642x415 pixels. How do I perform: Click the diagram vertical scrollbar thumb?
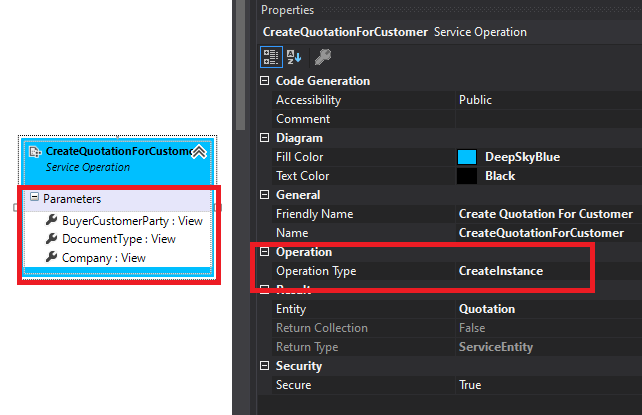coord(240,65)
